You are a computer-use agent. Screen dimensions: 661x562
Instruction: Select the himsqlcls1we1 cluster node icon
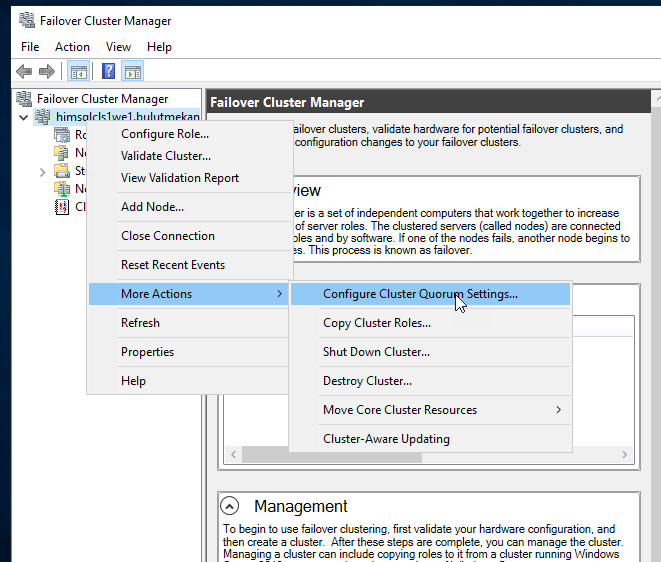tap(42, 117)
